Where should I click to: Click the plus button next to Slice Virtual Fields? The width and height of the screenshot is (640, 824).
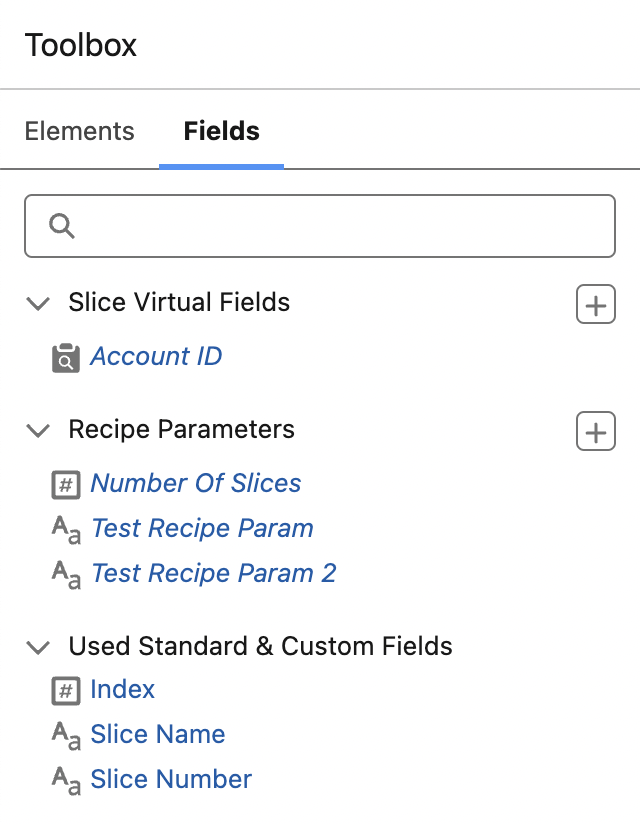pyautogui.click(x=595, y=304)
